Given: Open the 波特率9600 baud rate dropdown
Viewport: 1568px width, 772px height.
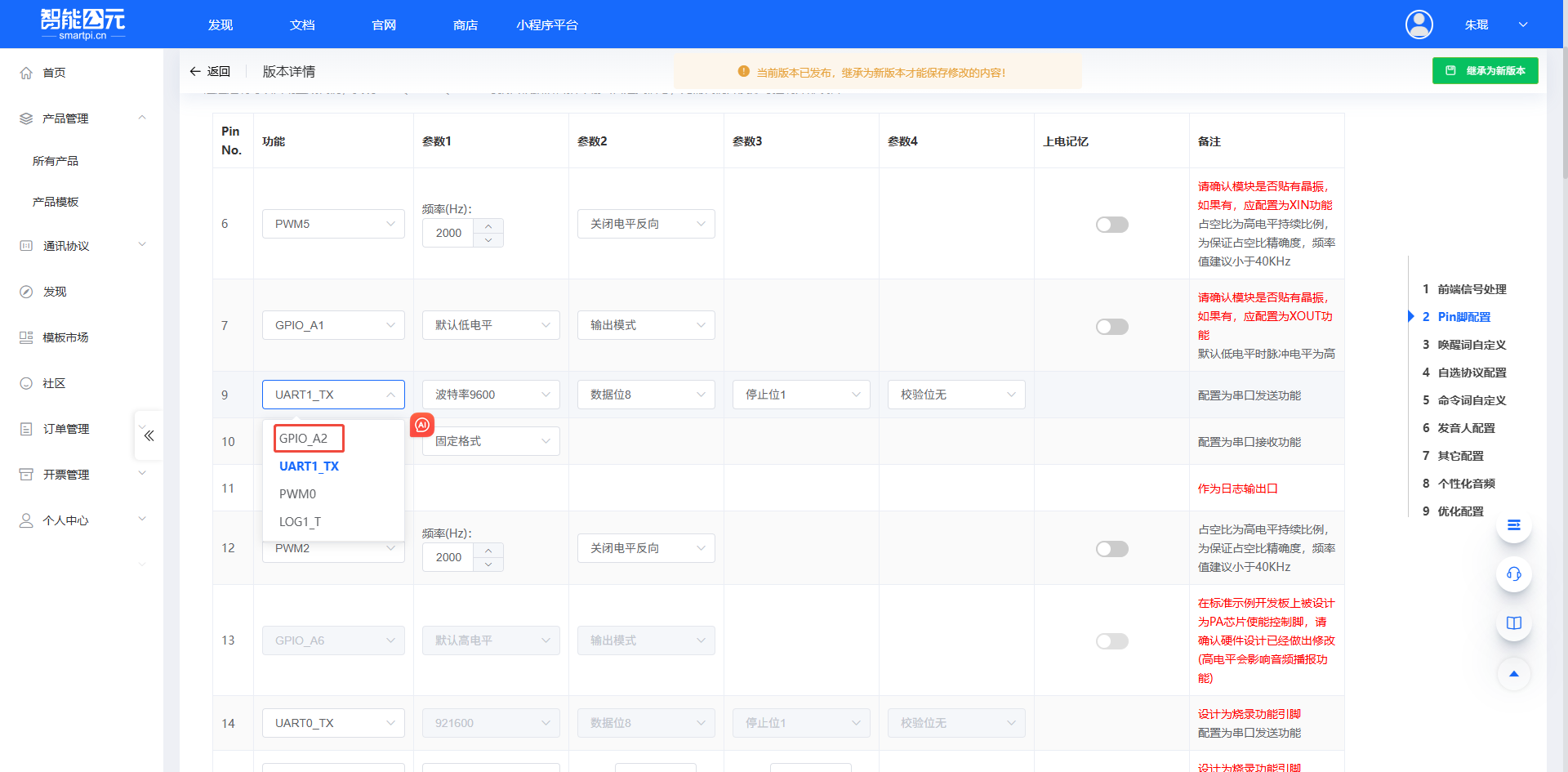Looking at the screenshot, I should (491, 395).
